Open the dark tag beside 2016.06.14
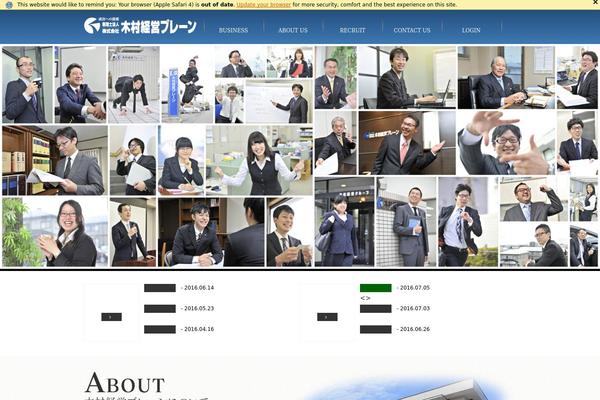The image size is (600, 400). 160,288
